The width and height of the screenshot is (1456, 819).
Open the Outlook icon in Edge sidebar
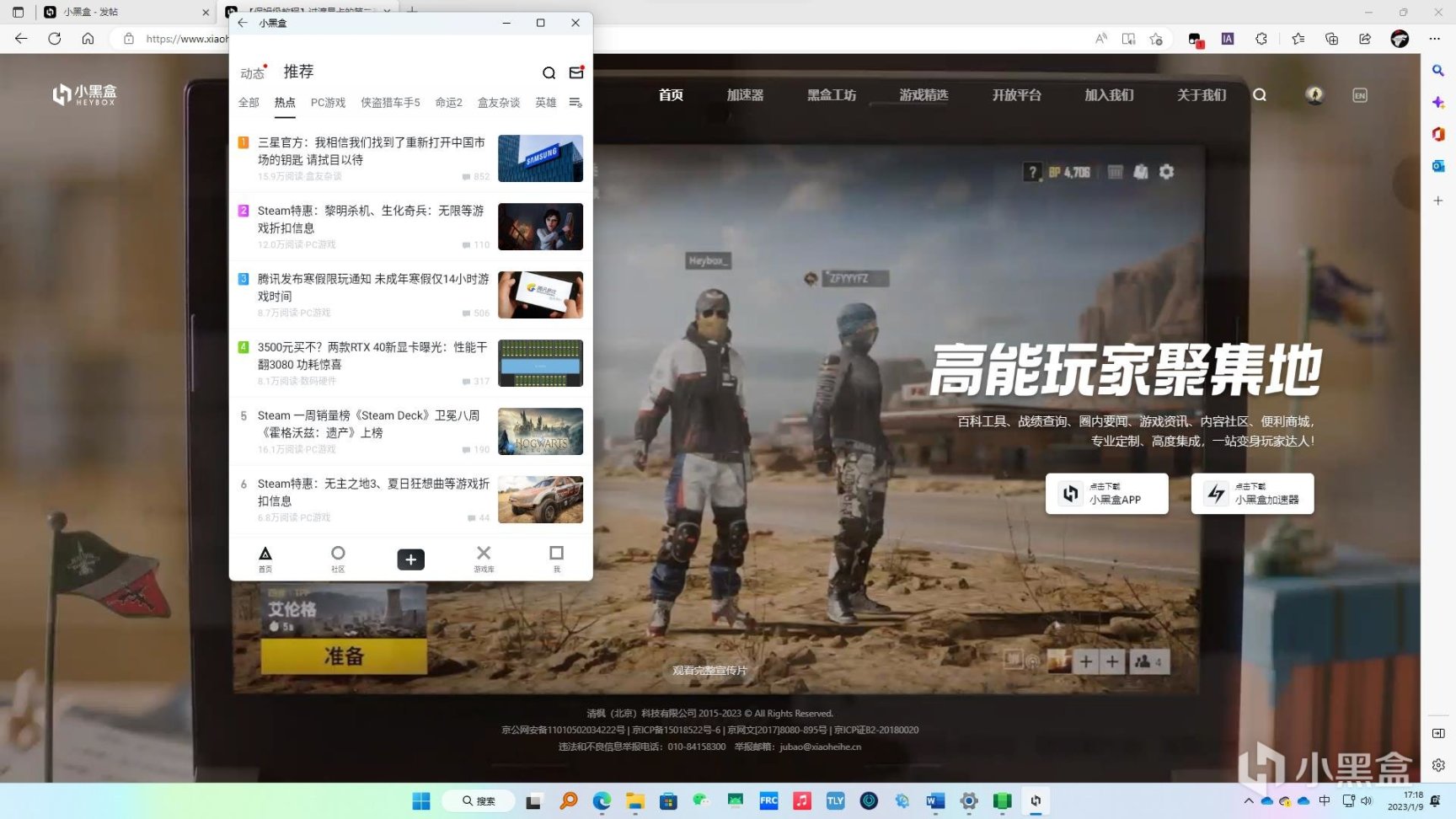[x=1438, y=166]
